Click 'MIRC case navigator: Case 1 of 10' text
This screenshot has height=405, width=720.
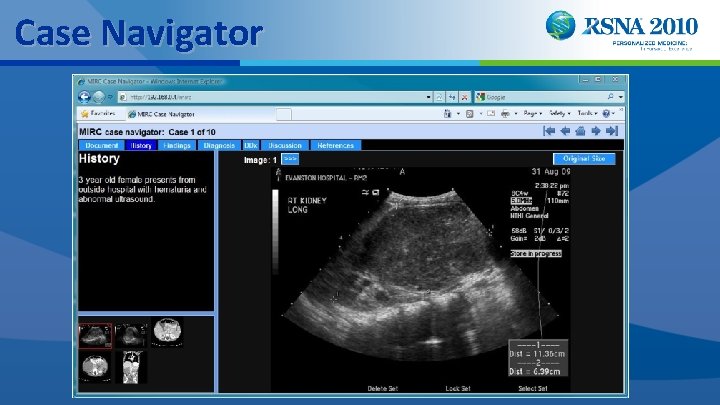point(147,132)
